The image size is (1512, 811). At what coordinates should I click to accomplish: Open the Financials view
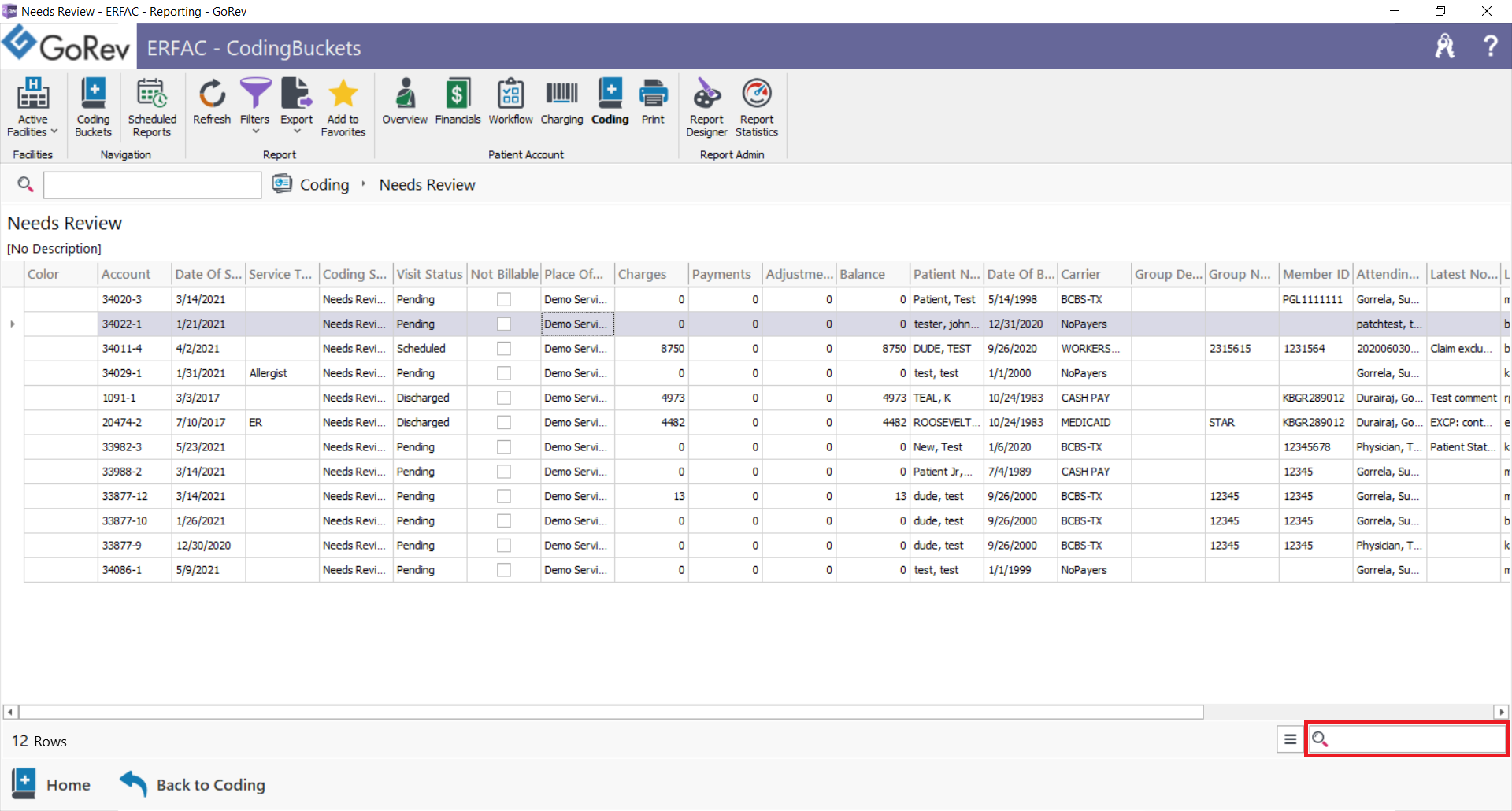pyautogui.click(x=458, y=102)
